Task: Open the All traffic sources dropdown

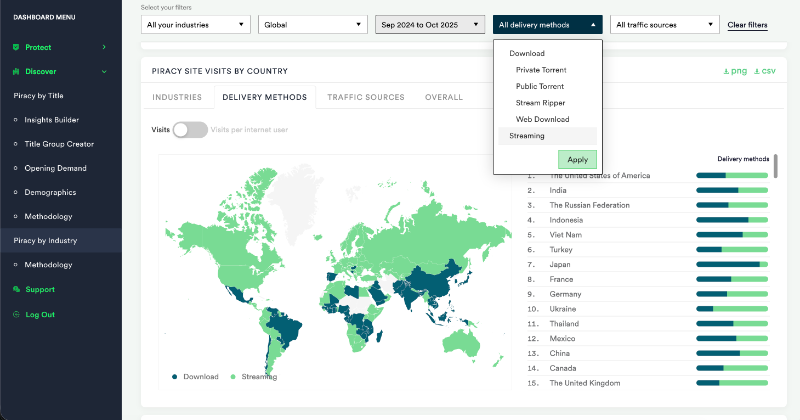Action: pos(665,25)
